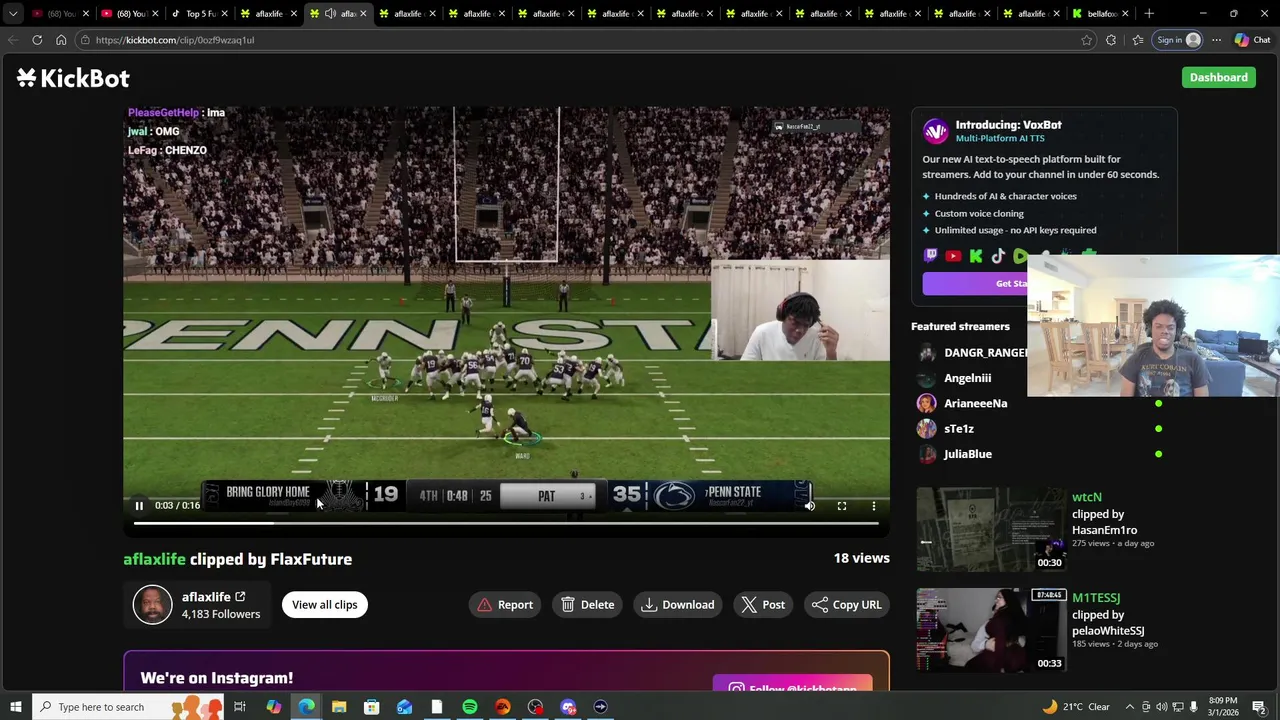The width and height of the screenshot is (1280, 720).
Task: Open the browser settings ellipsis menu
Action: pyautogui.click(x=1216, y=40)
